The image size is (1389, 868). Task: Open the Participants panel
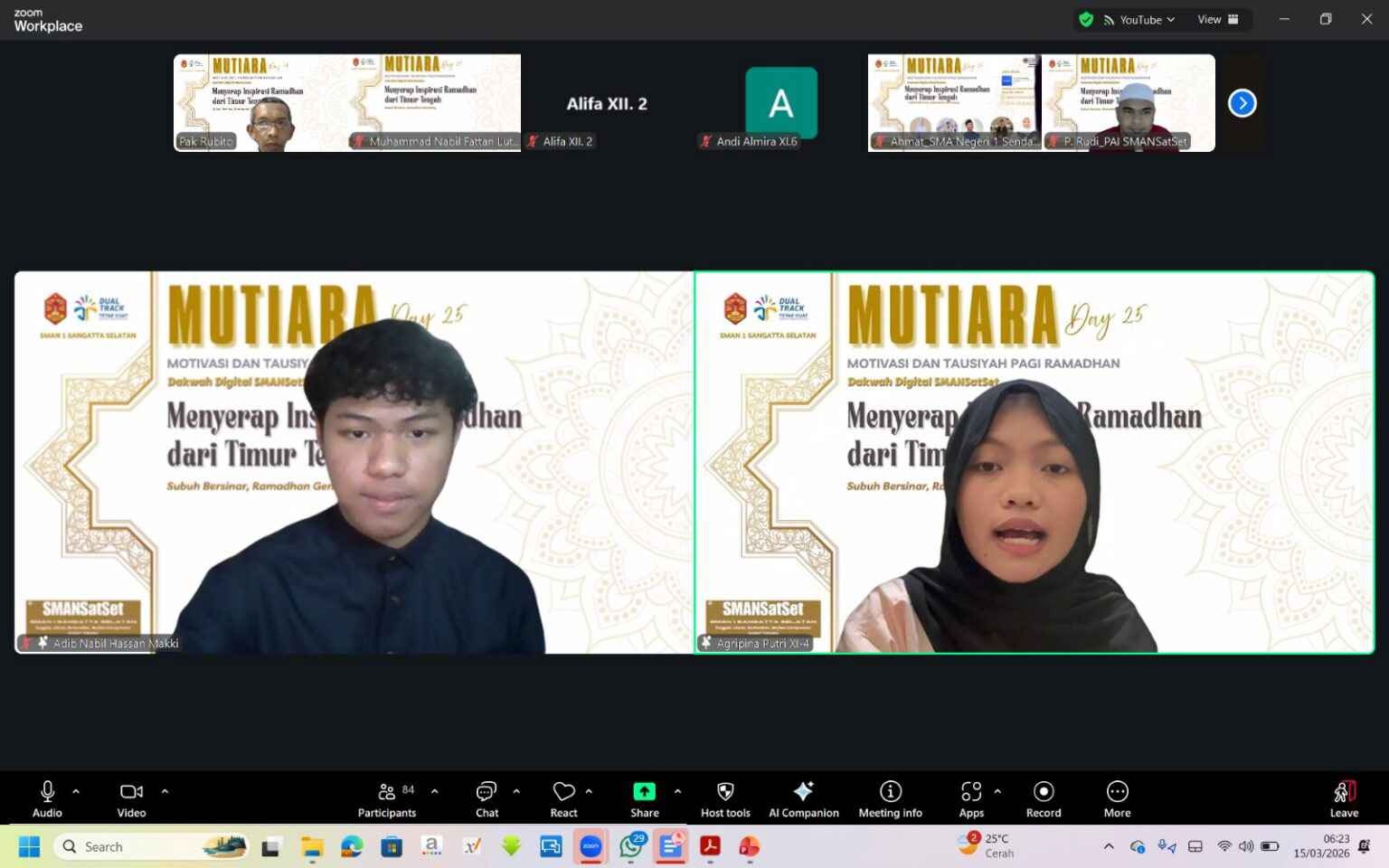tap(386, 798)
